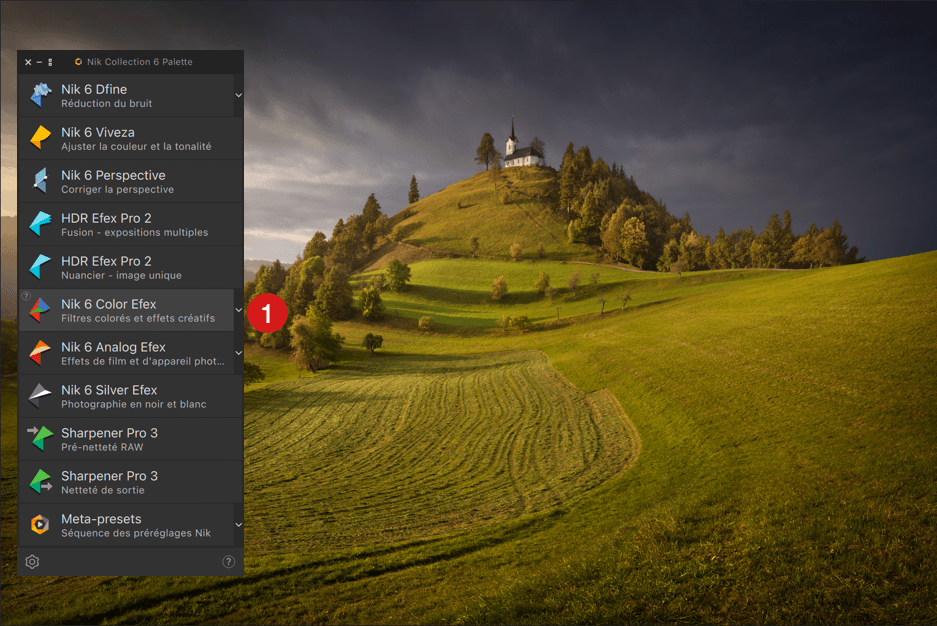Open Nik 6 Perspective using its icon

41,181
